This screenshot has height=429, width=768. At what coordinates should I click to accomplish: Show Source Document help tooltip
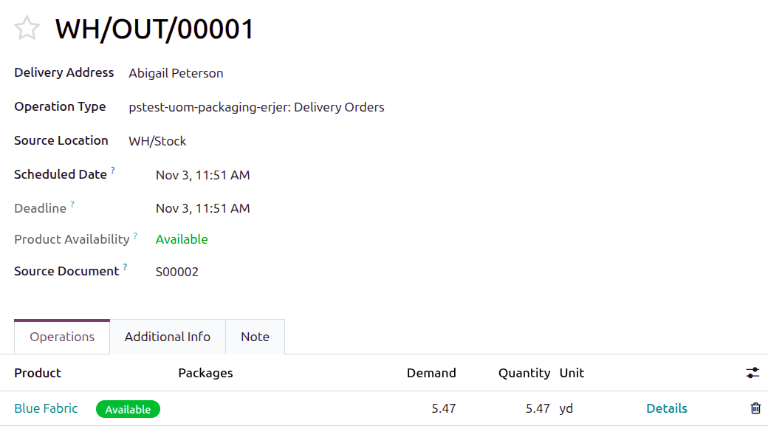(x=125, y=268)
